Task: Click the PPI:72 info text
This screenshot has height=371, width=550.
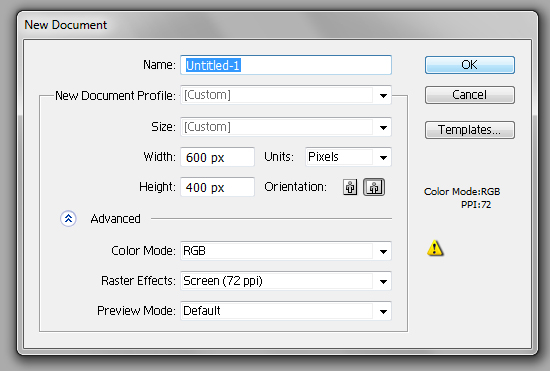Action: pos(476,205)
